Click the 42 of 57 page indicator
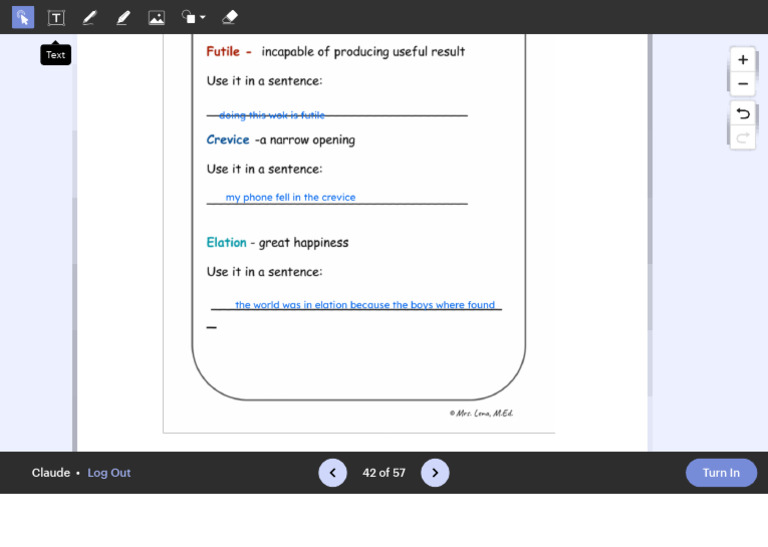Image resolution: width=768 pixels, height=547 pixels. [384, 473]
